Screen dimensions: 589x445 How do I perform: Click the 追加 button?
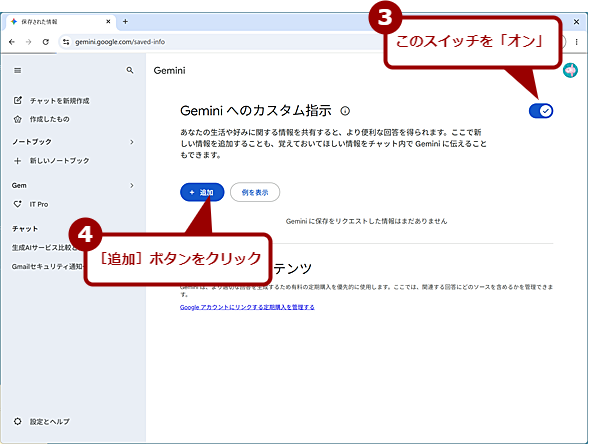coord(202,192)
